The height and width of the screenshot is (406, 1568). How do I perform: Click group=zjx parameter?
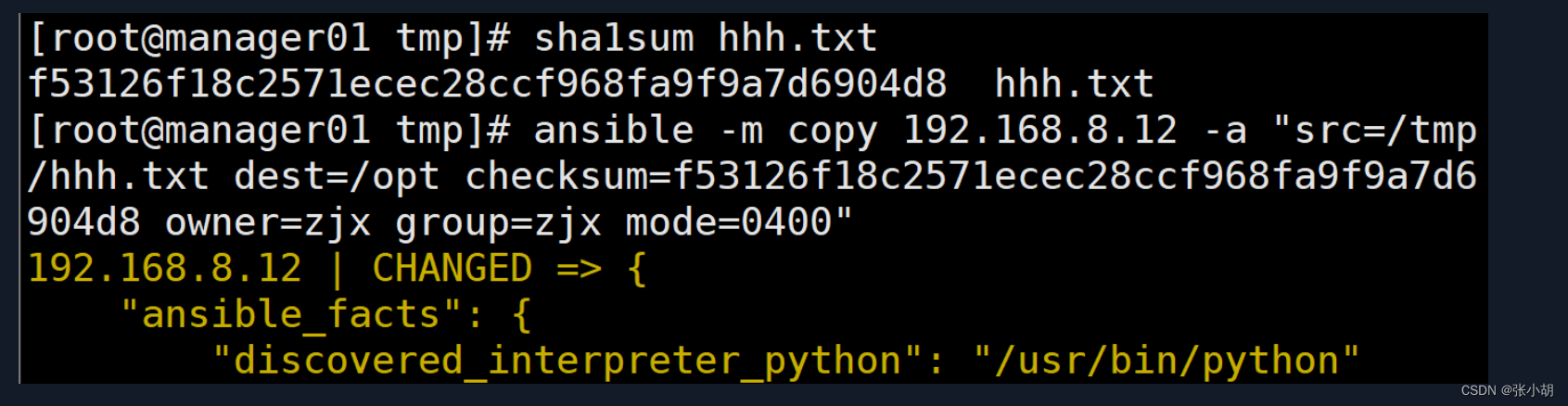click(498, 223)
